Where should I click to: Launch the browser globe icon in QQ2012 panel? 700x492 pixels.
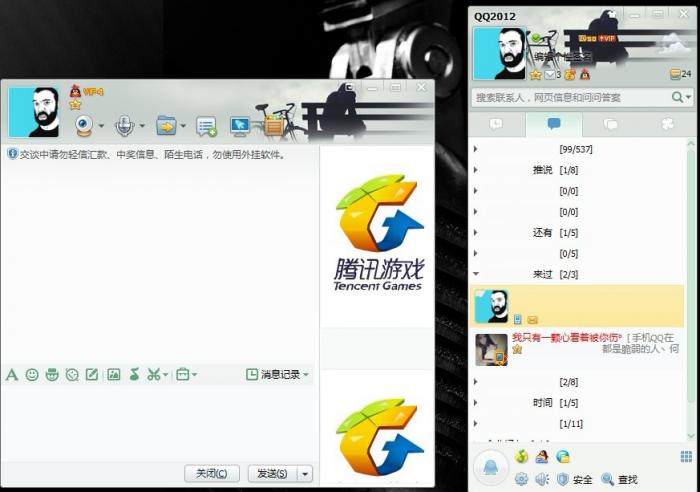[563, 456]
